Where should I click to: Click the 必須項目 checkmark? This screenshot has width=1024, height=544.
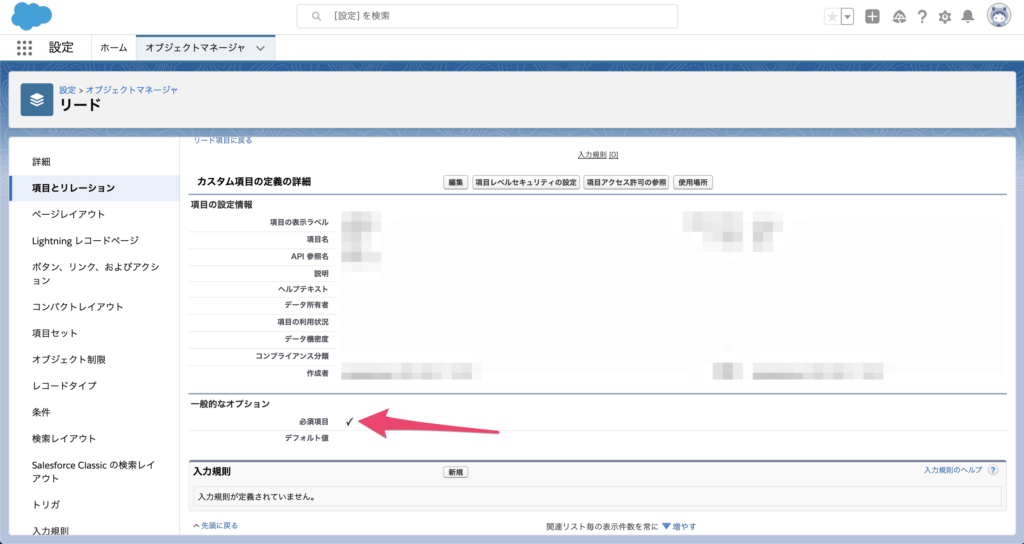tap(349, 422)
